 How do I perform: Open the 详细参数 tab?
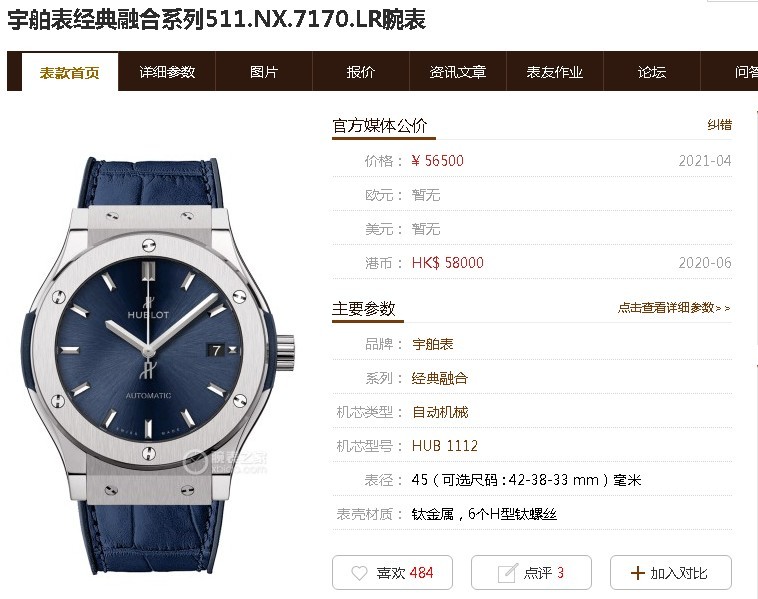tap(167, 72)
